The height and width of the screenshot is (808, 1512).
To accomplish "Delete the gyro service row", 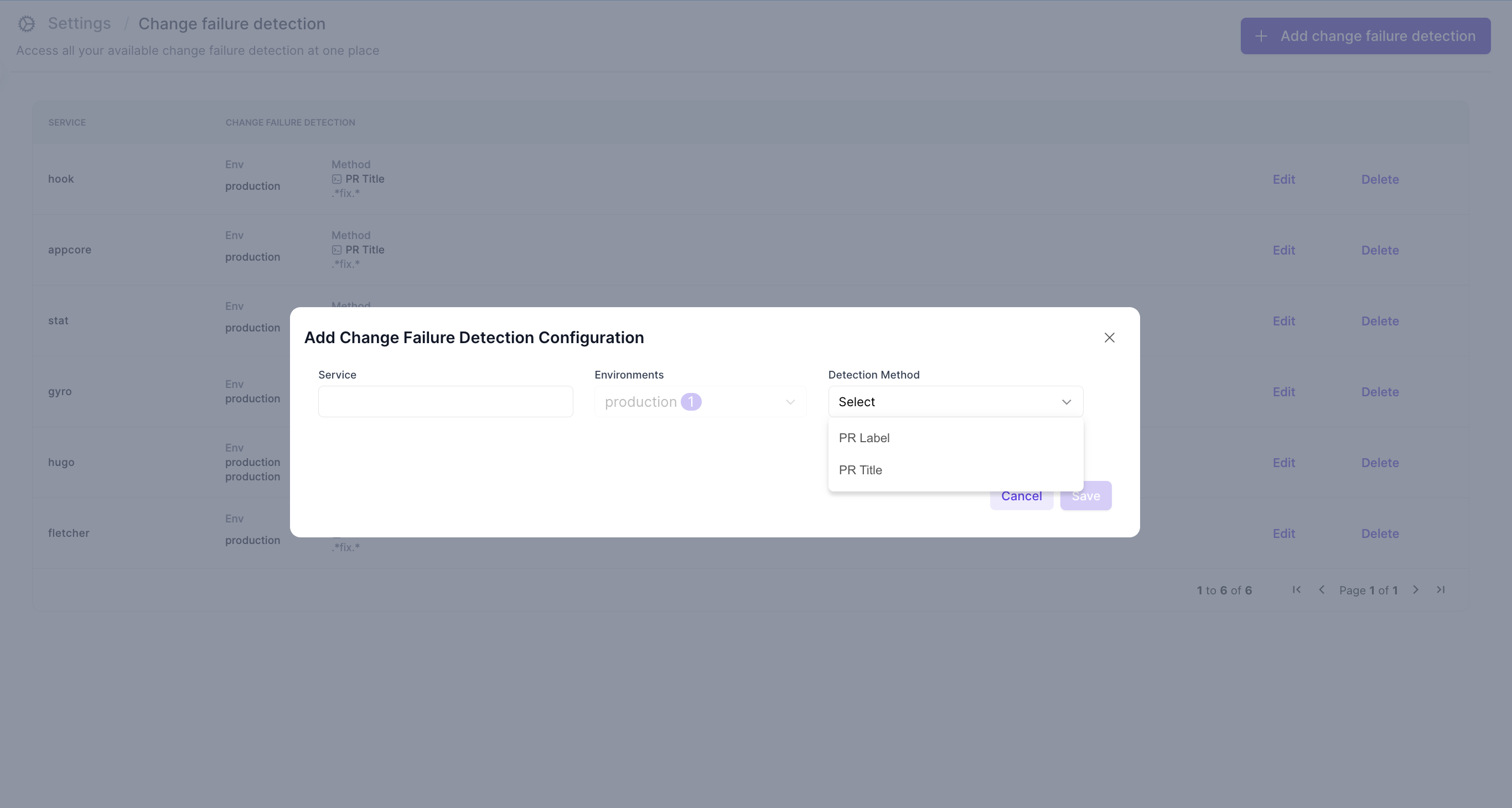I will click(1379, 392).
